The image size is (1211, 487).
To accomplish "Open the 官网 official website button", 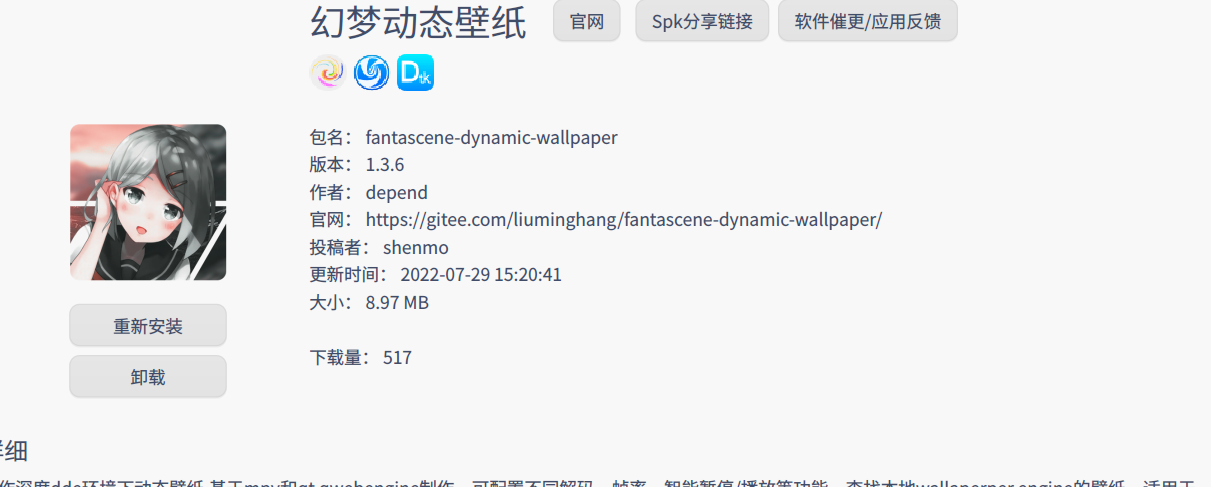I will pos(587,21).
